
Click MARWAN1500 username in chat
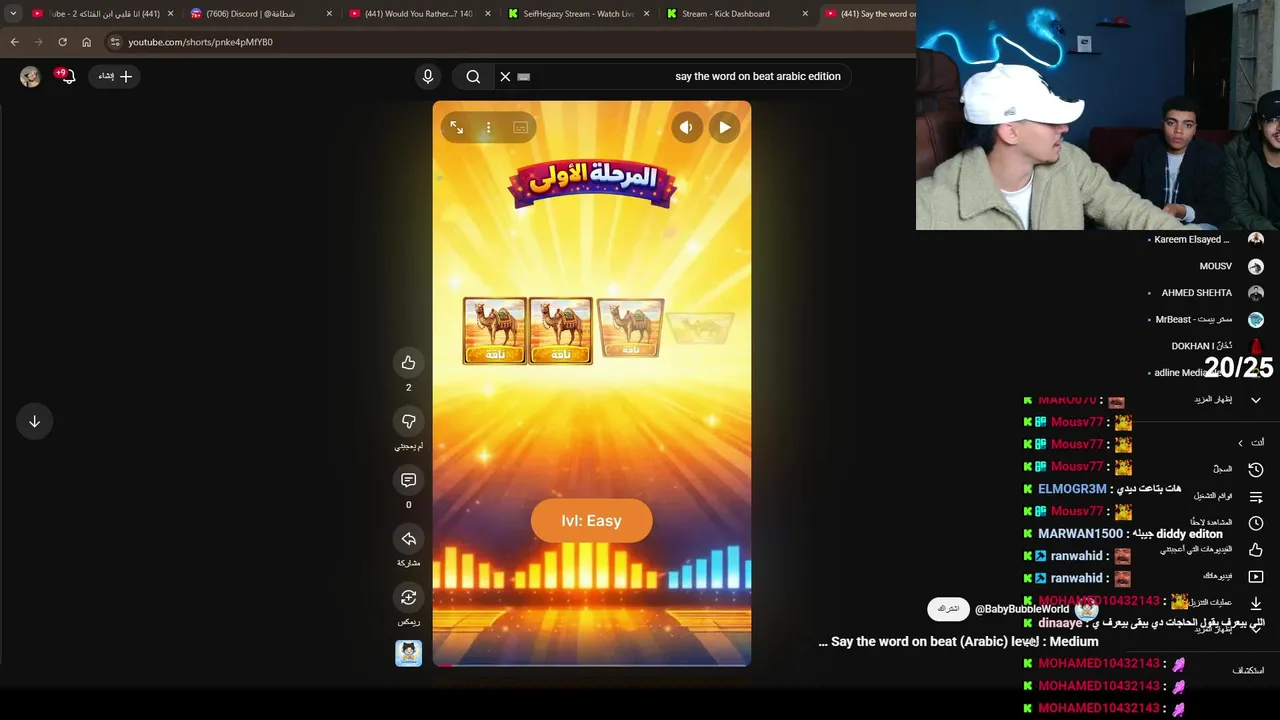tap(1080, 534)
